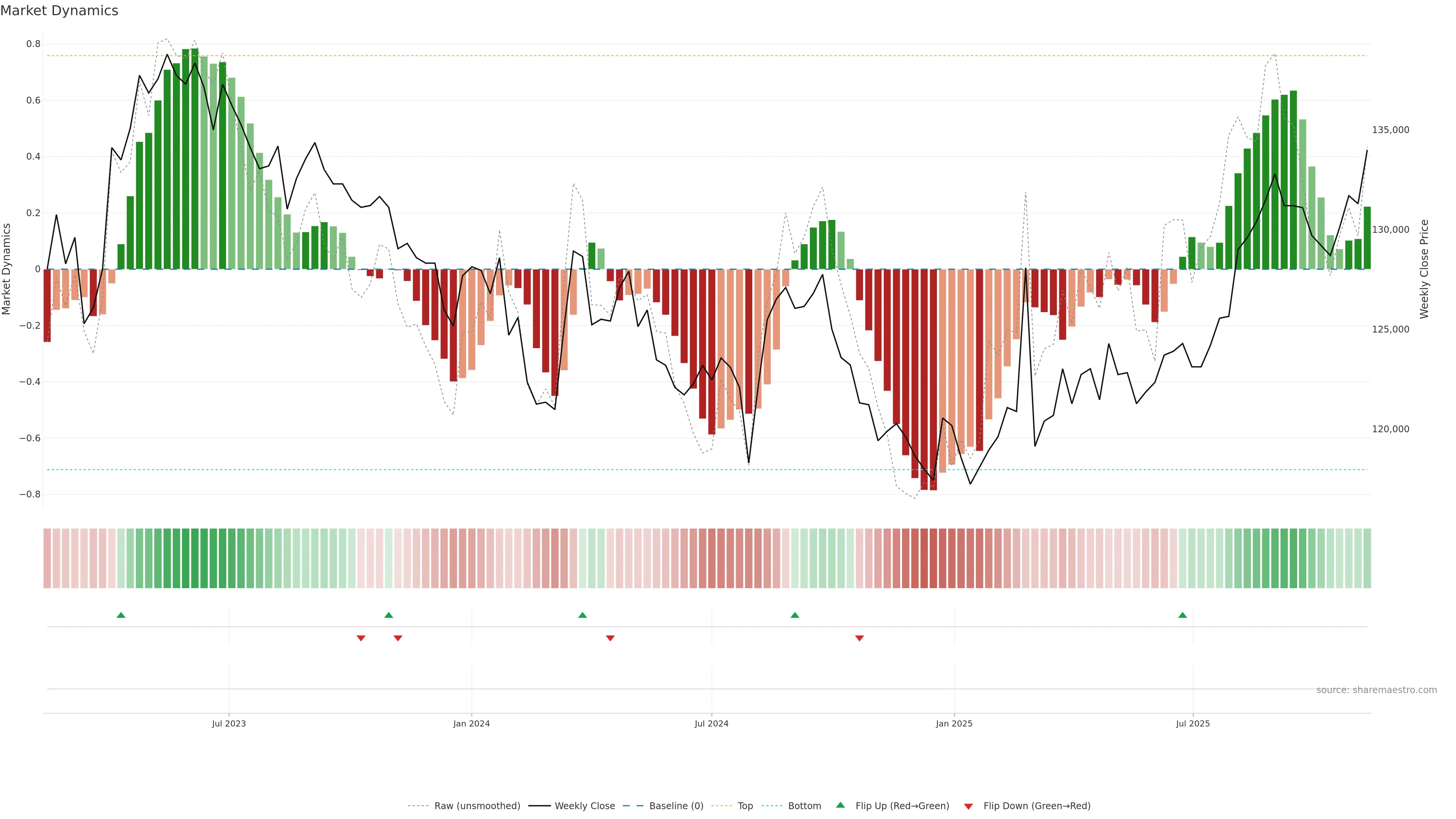The image size is (1456, 819).
Task: Toggle the Top threshold legend entry
Action: pos(745,806)
